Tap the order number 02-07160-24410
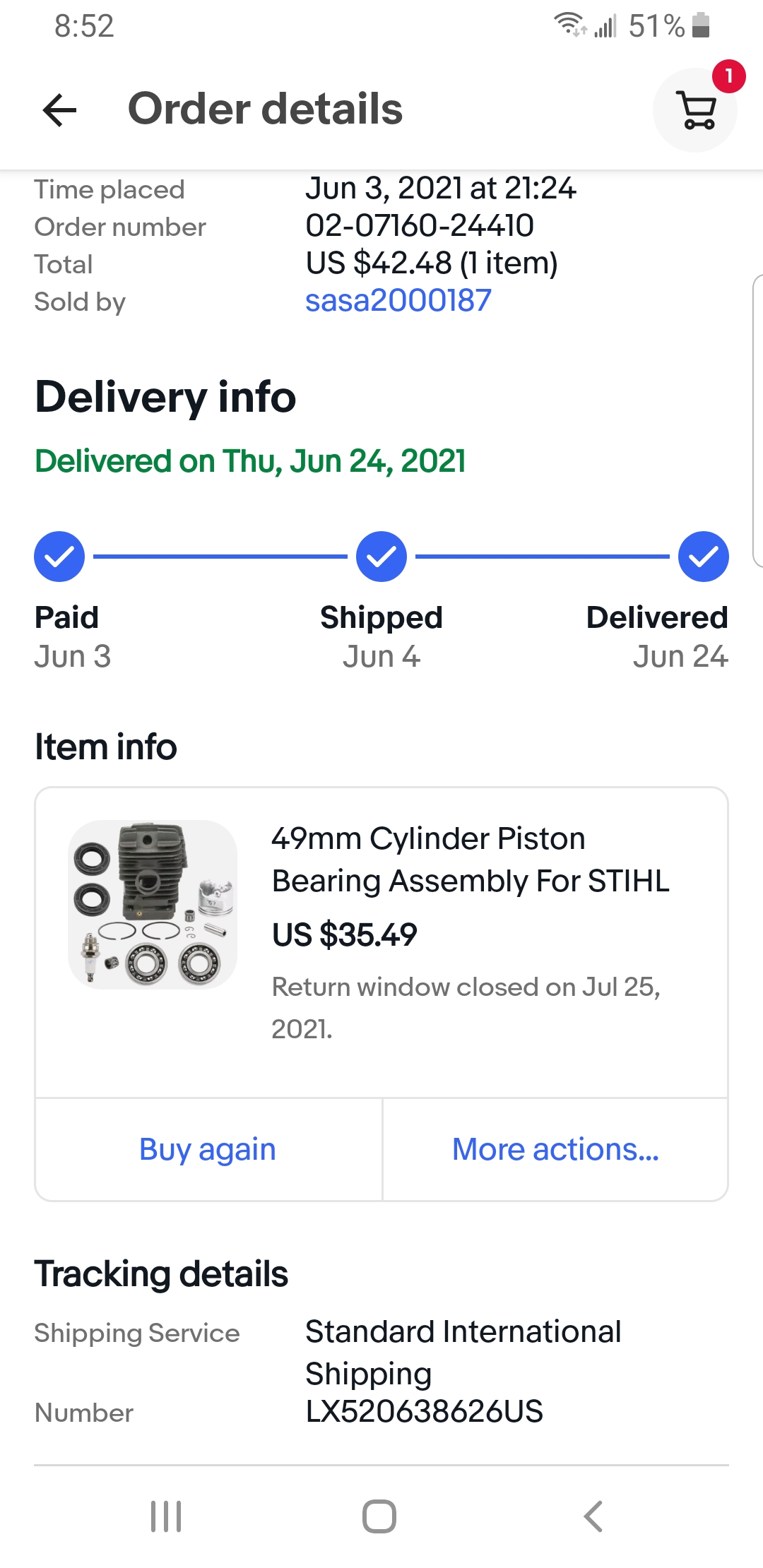This screenshot has width=763, height=1568. click(x=420, y=226)
